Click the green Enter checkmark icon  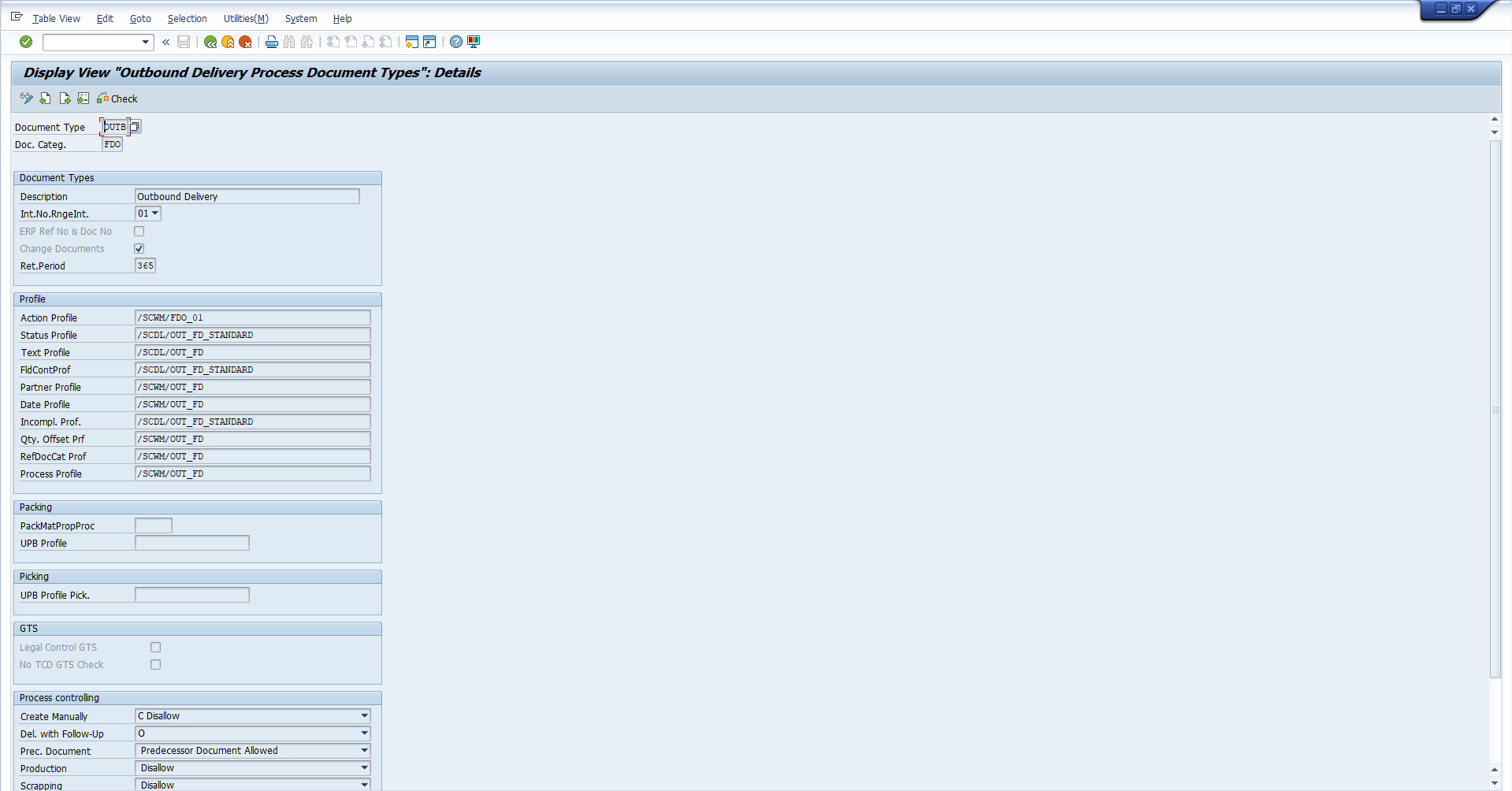click(x=26, y=42)
